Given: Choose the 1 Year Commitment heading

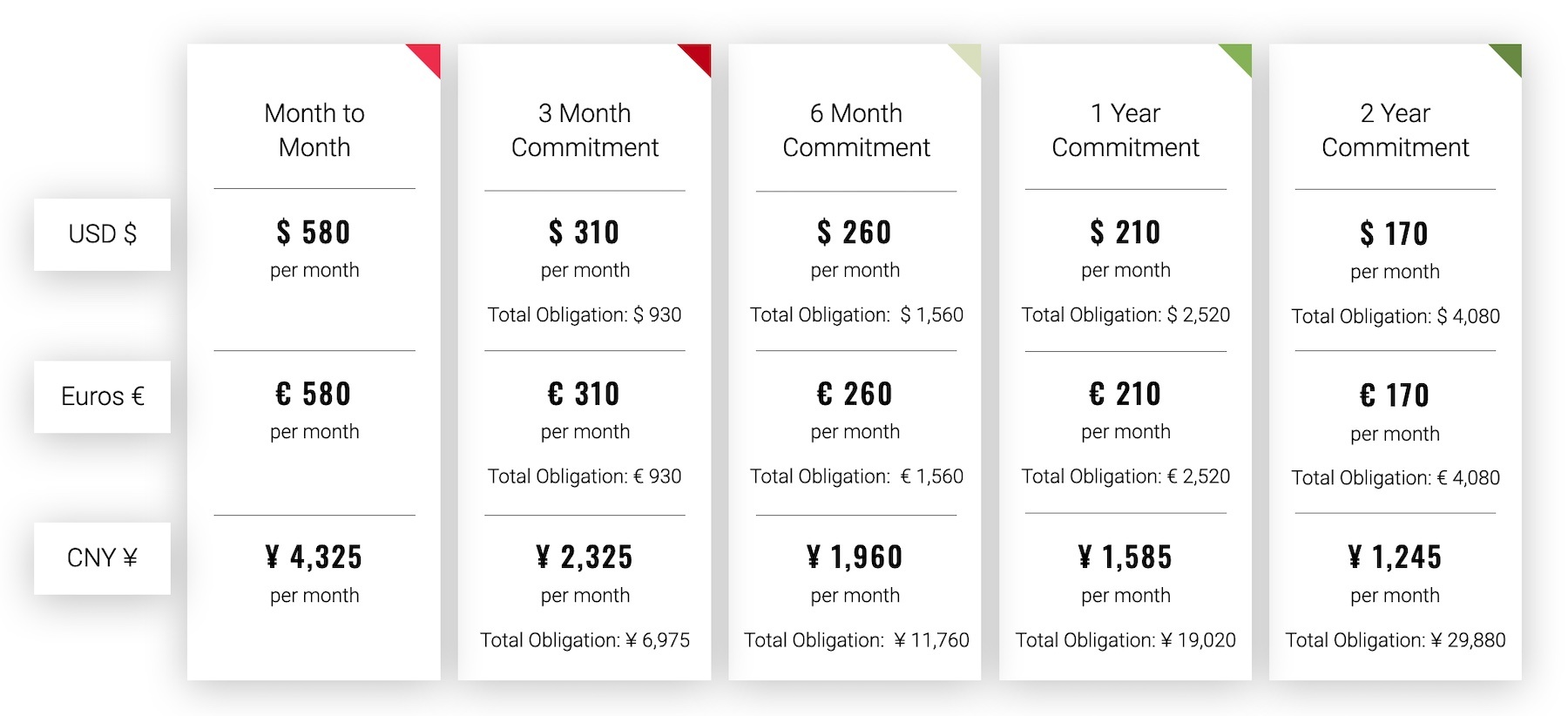Looking at the screenshot, I should click(x=1125, y=130).
